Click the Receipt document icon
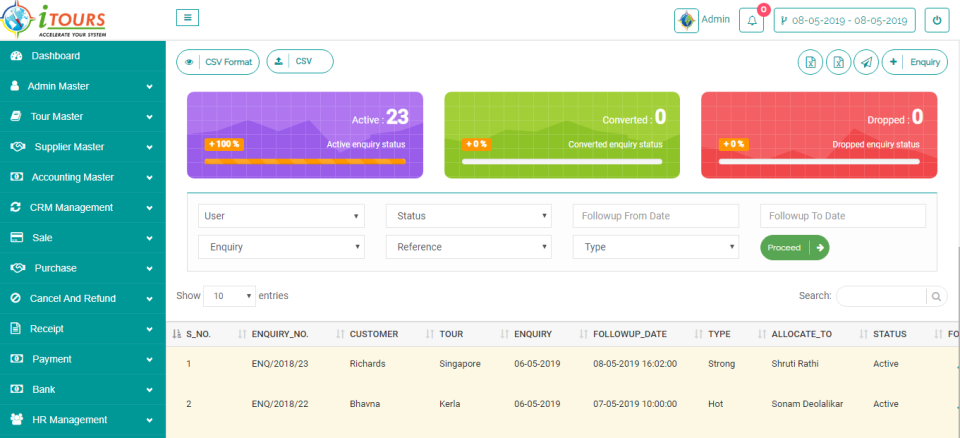The height and width of the screenshot is (438, 960). [16, 329]
